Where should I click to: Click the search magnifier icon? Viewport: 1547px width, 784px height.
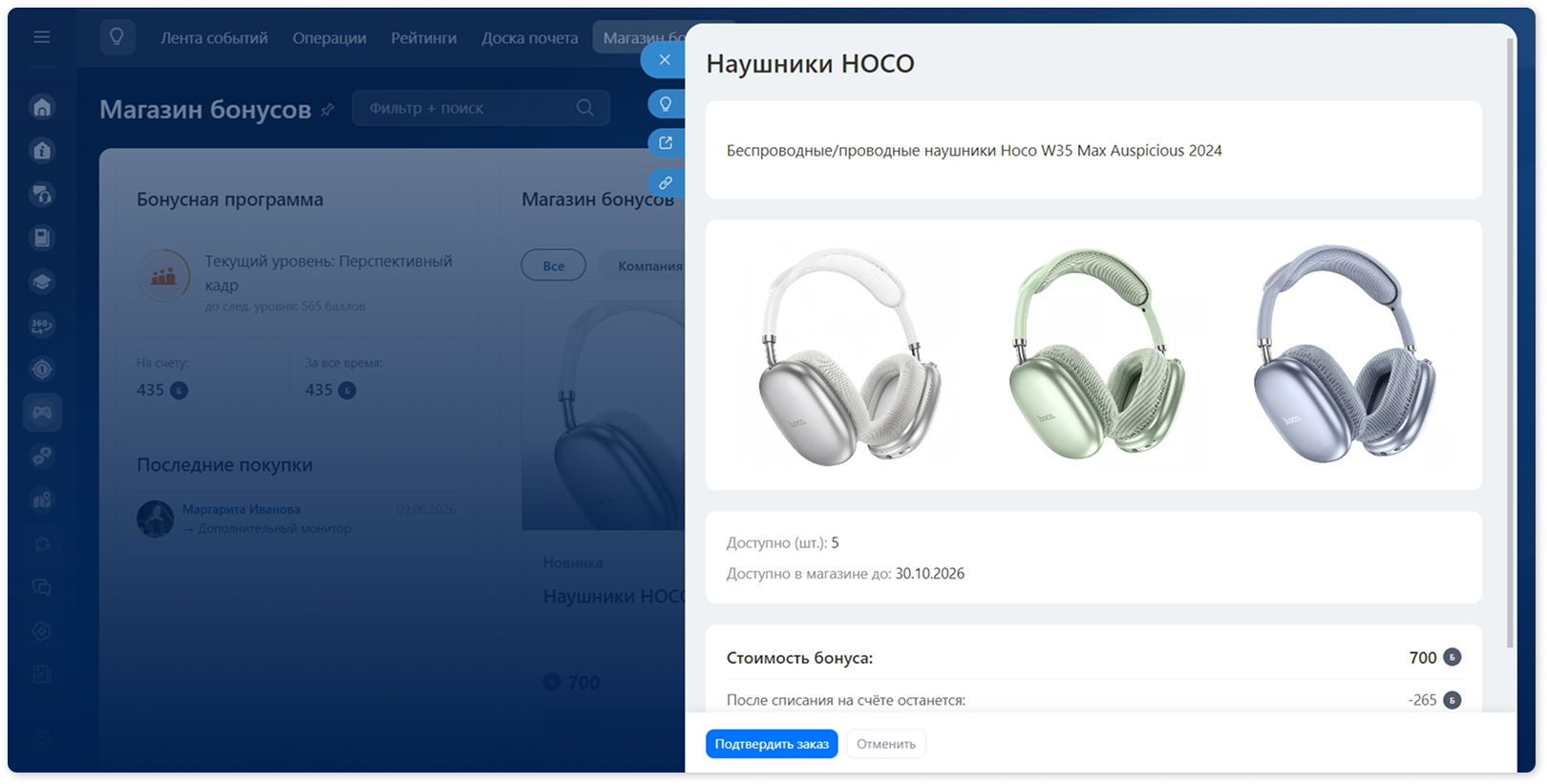click(585, 108)
